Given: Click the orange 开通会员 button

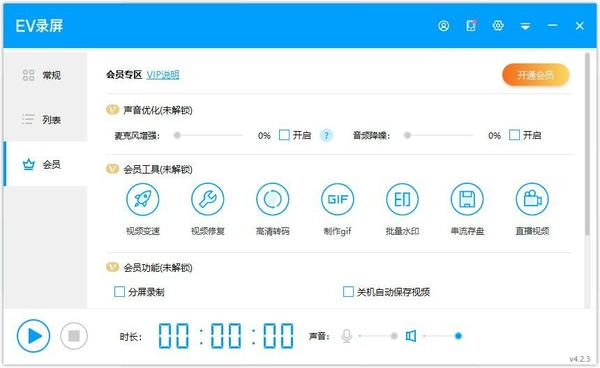Looking at the screenshot, I should tap(536, 75).
